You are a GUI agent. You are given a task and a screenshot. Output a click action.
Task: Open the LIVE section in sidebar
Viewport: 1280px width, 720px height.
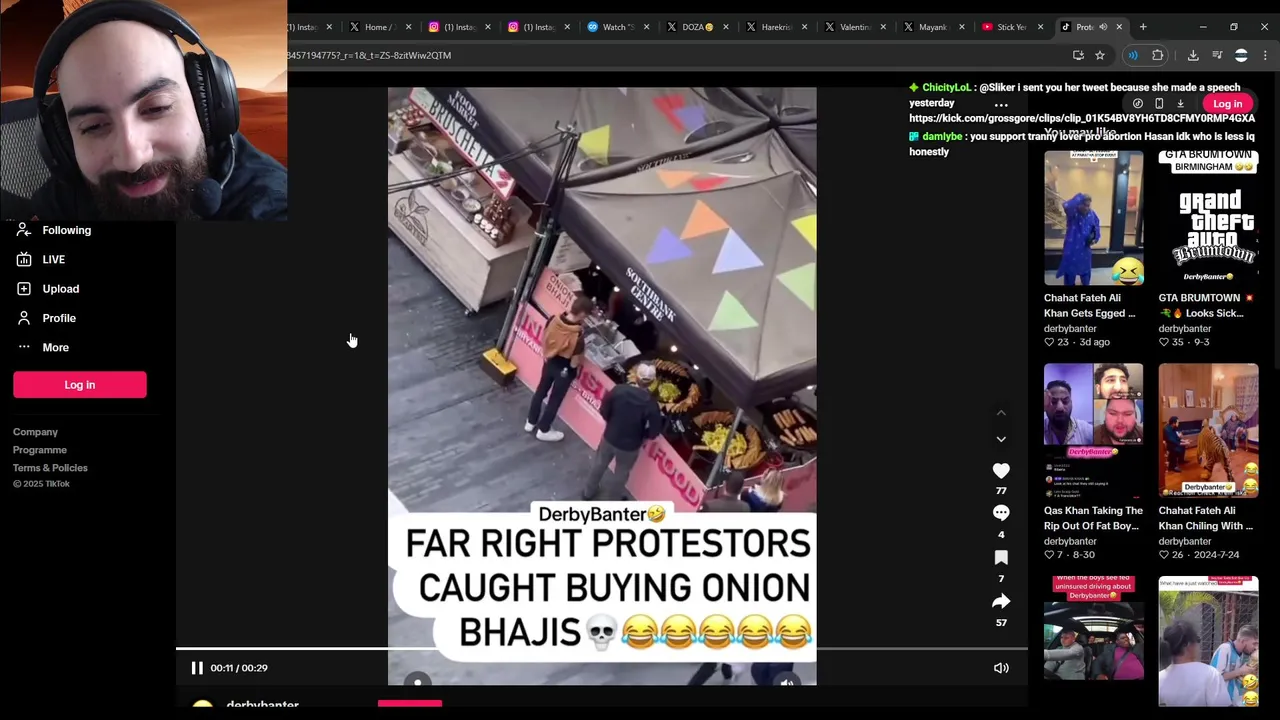point(54,260)
